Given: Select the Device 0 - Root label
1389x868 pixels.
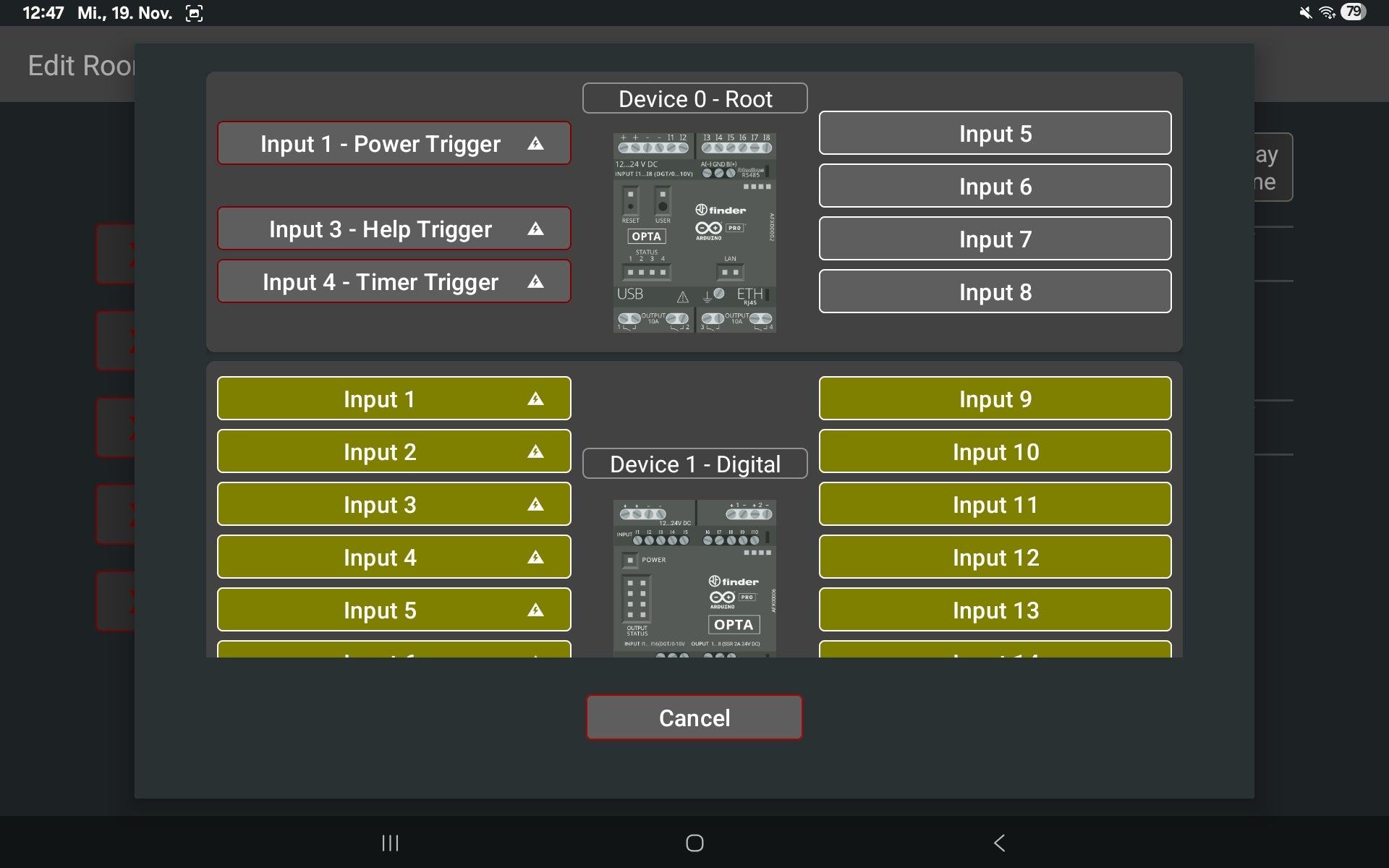Looking at the screenshot, I should [x=694, y=98].
